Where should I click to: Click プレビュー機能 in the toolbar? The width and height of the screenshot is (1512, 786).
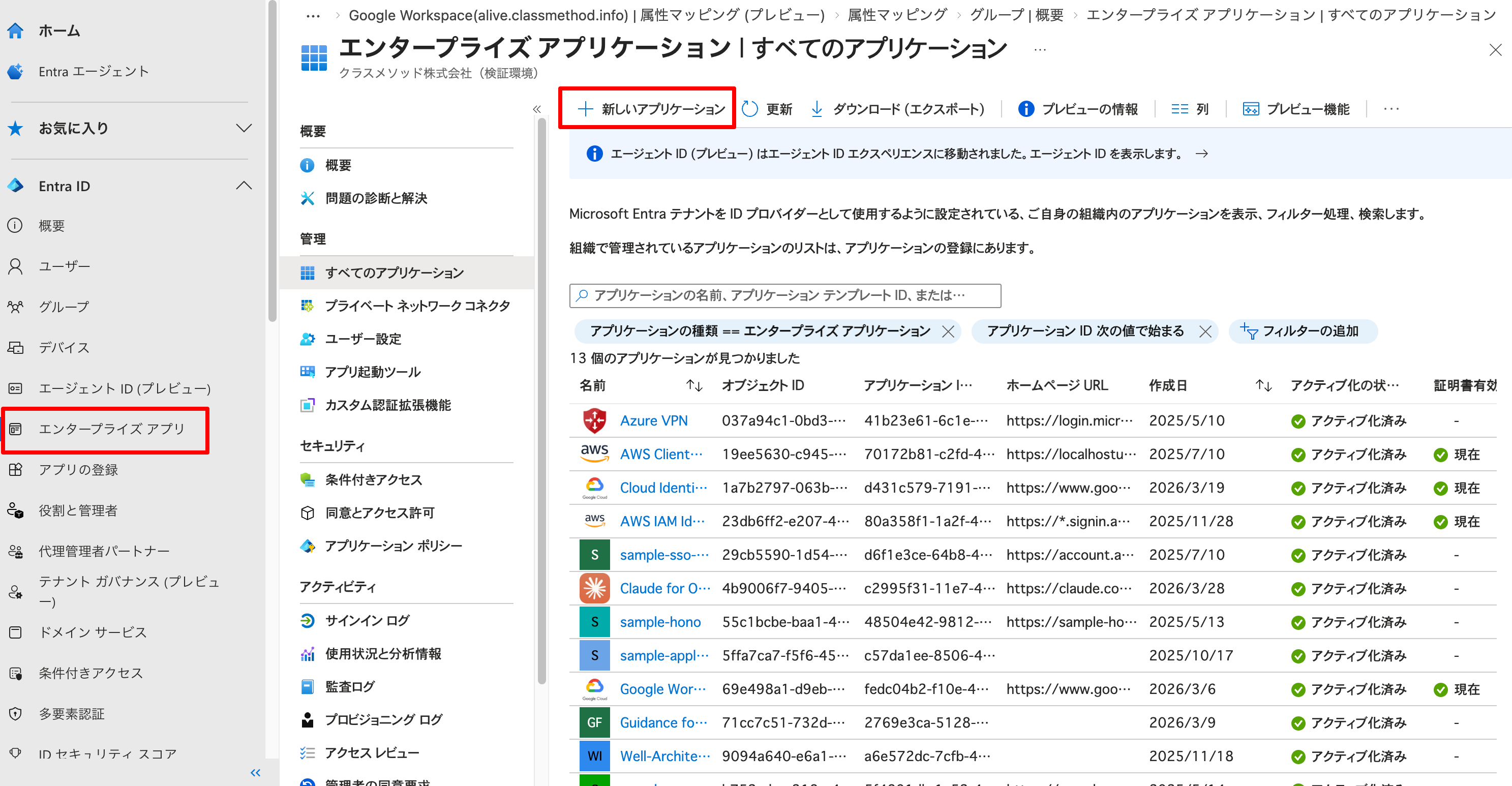pyautogui.click(x=1295, y=109)
